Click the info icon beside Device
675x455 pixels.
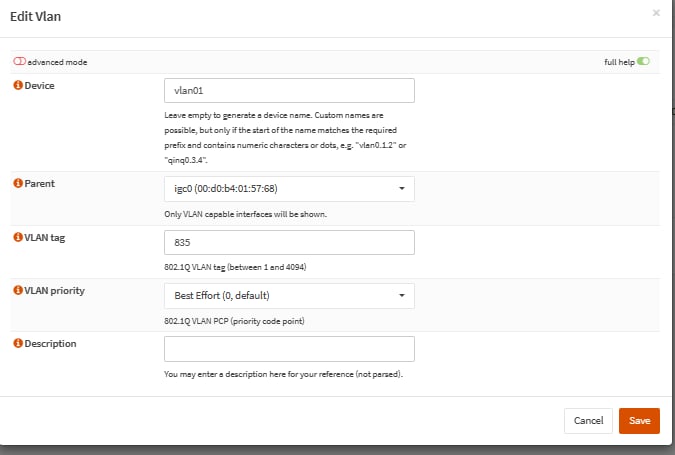click(x=18, y=85)
